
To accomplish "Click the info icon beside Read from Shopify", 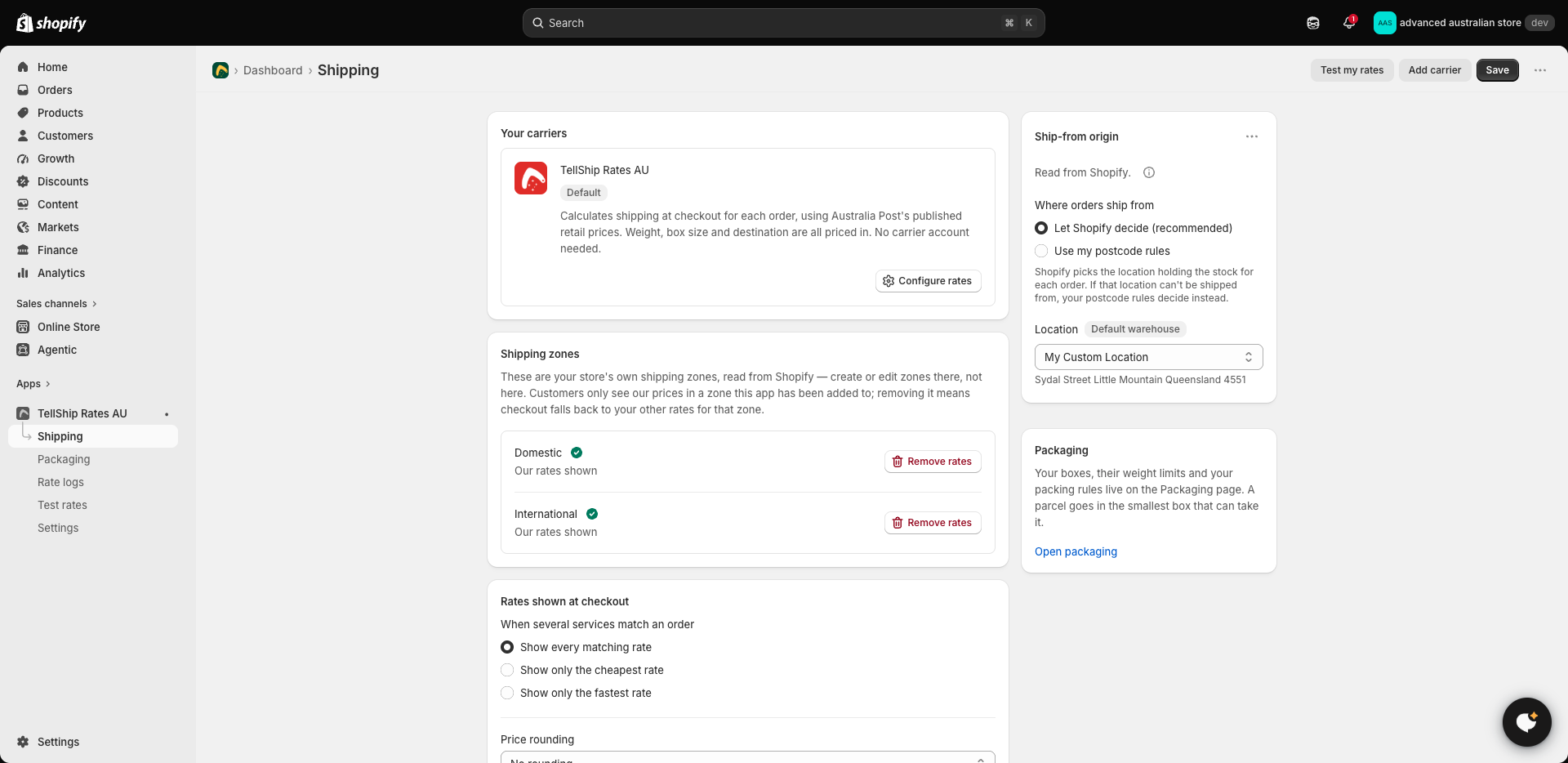I will click(1149, 172).
